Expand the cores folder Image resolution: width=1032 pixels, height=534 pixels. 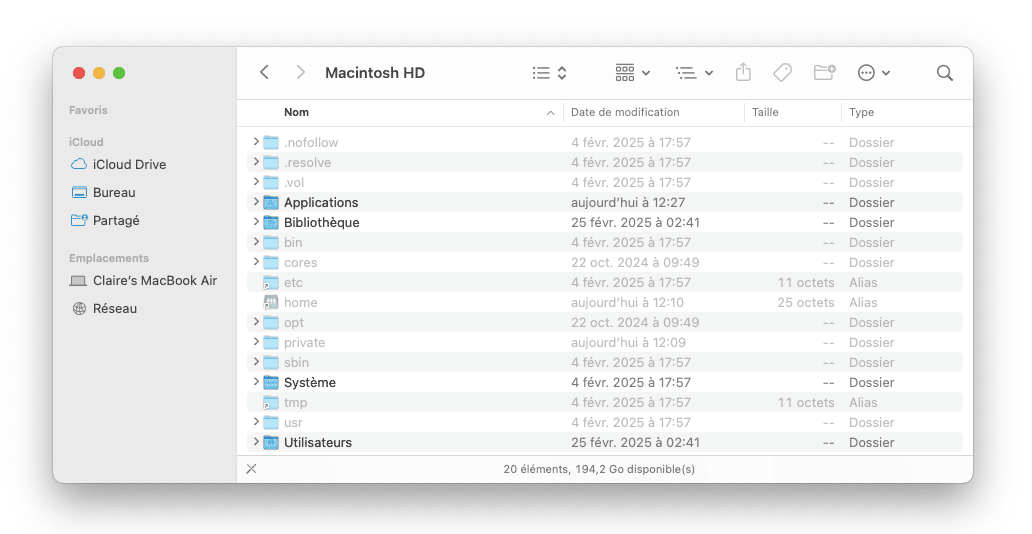pyautogui.click(x=256, y=262)
